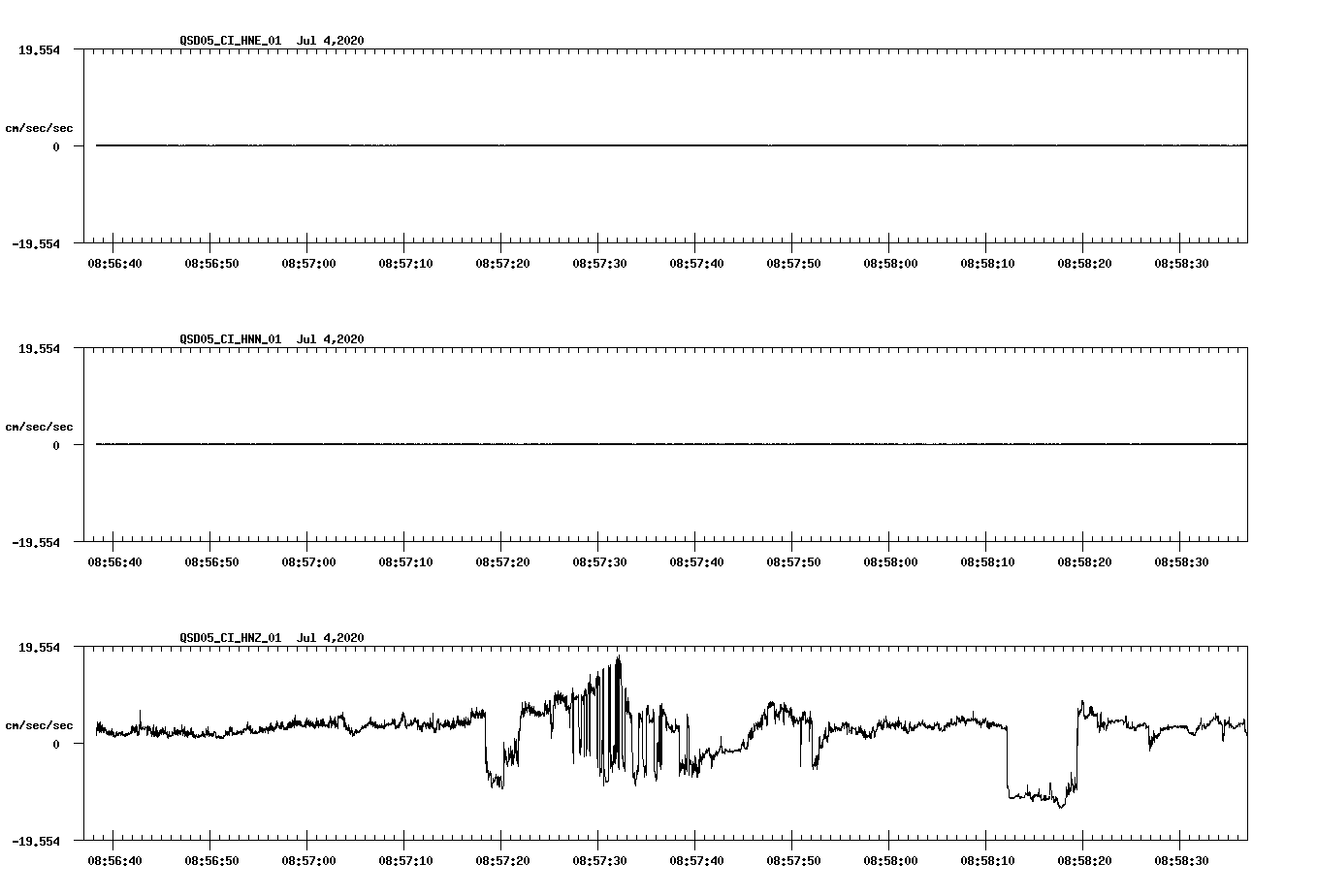
Task: Click the cm/sec/sec unit label on HNE chart
Action: [39, 128]
